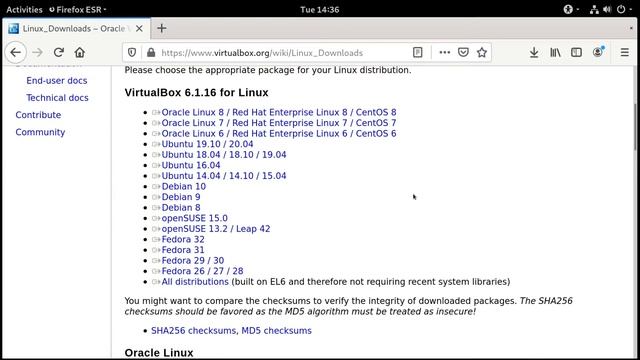Open the clock and calendar panel
This screenshot has height=360, width=640.
coord(320,9)
